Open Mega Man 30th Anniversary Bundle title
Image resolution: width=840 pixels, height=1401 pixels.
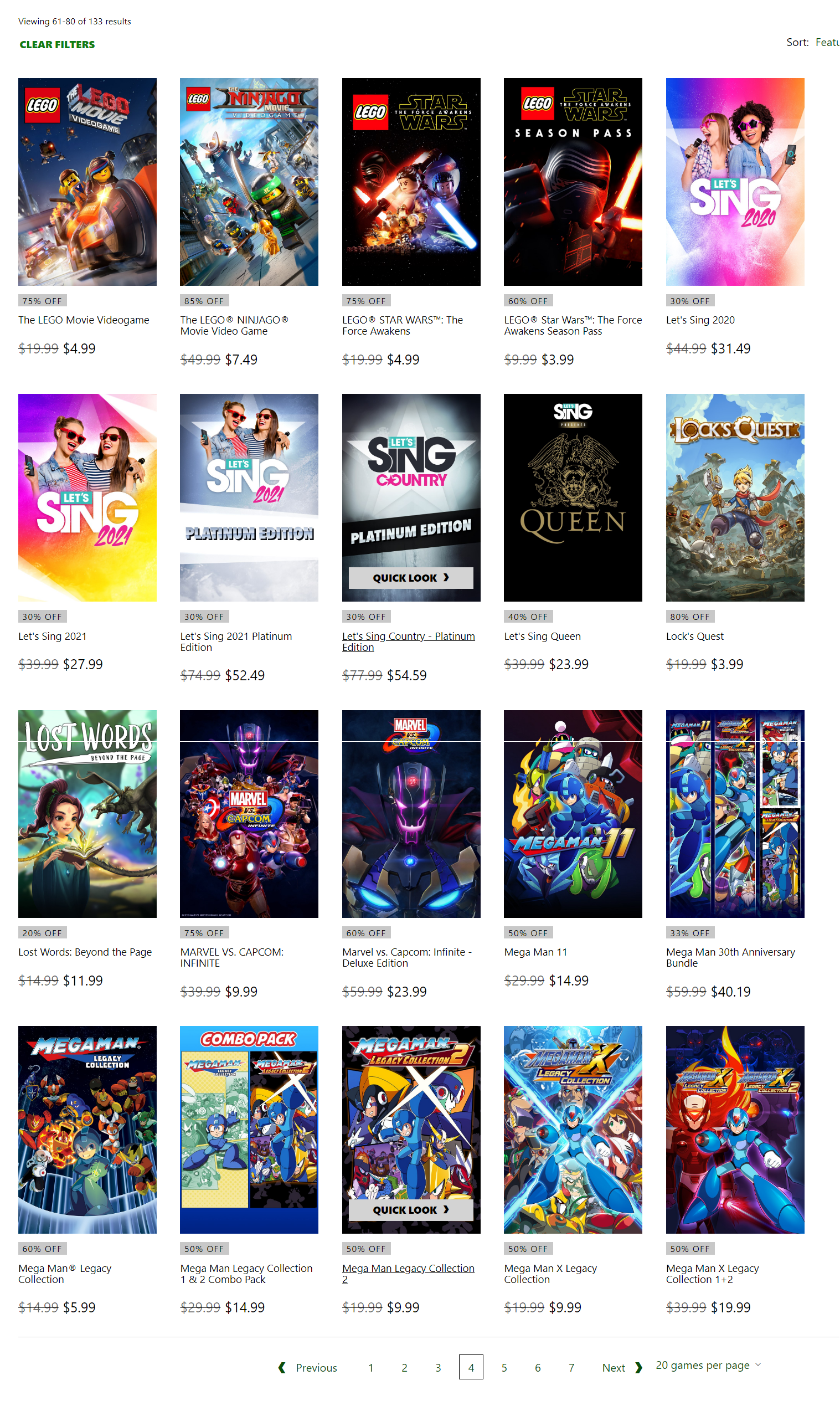coord(730,958)
